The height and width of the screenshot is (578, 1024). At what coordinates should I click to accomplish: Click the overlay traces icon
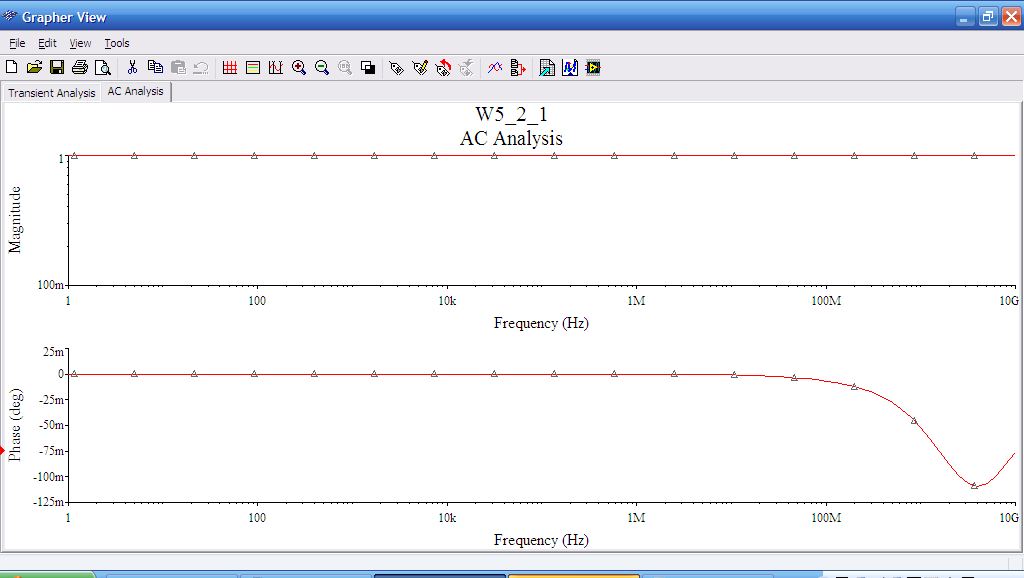tap(495, 67)
